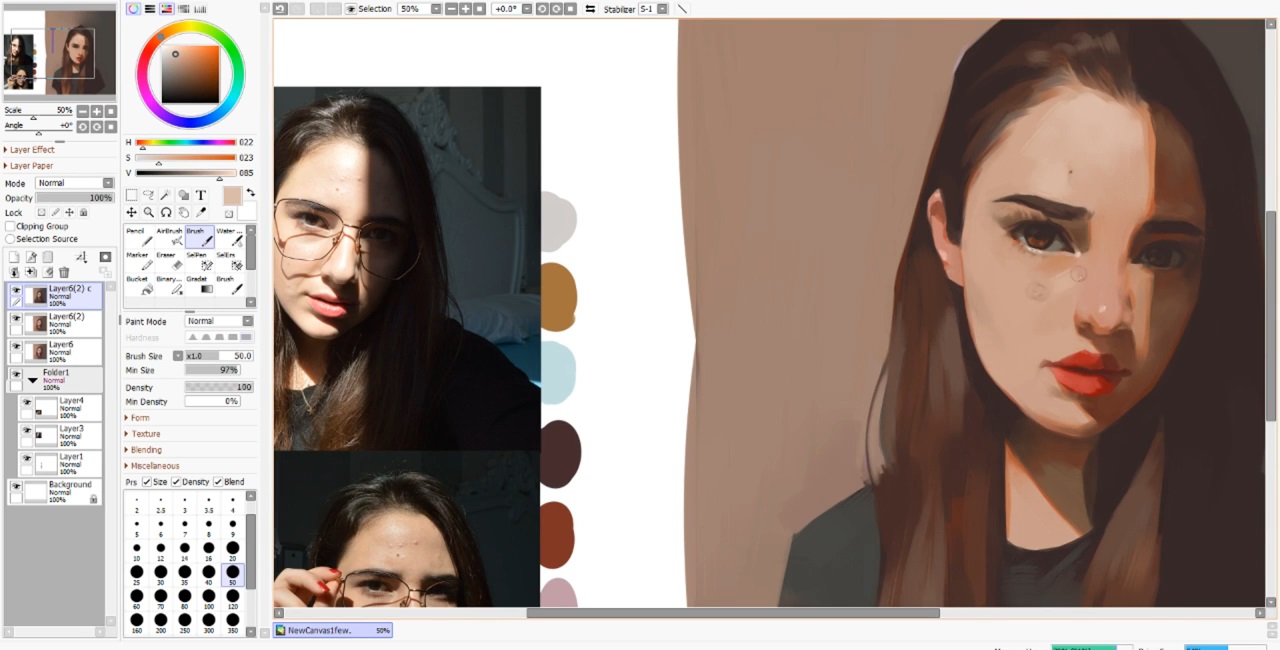Screen dimensions: 1280x650
Task: Enable the Clipping Group checkbox
Action: point(11,227)
